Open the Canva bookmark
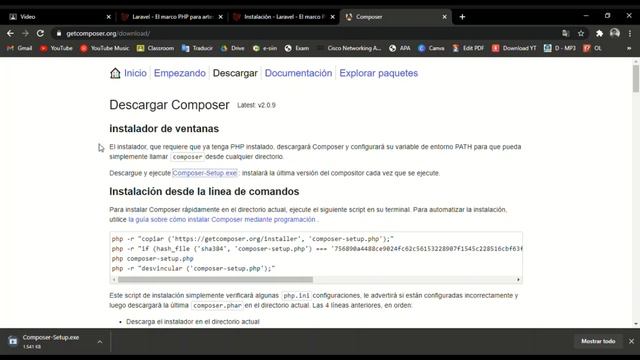This screenshot has height=360, width=640. click(431, 48)
